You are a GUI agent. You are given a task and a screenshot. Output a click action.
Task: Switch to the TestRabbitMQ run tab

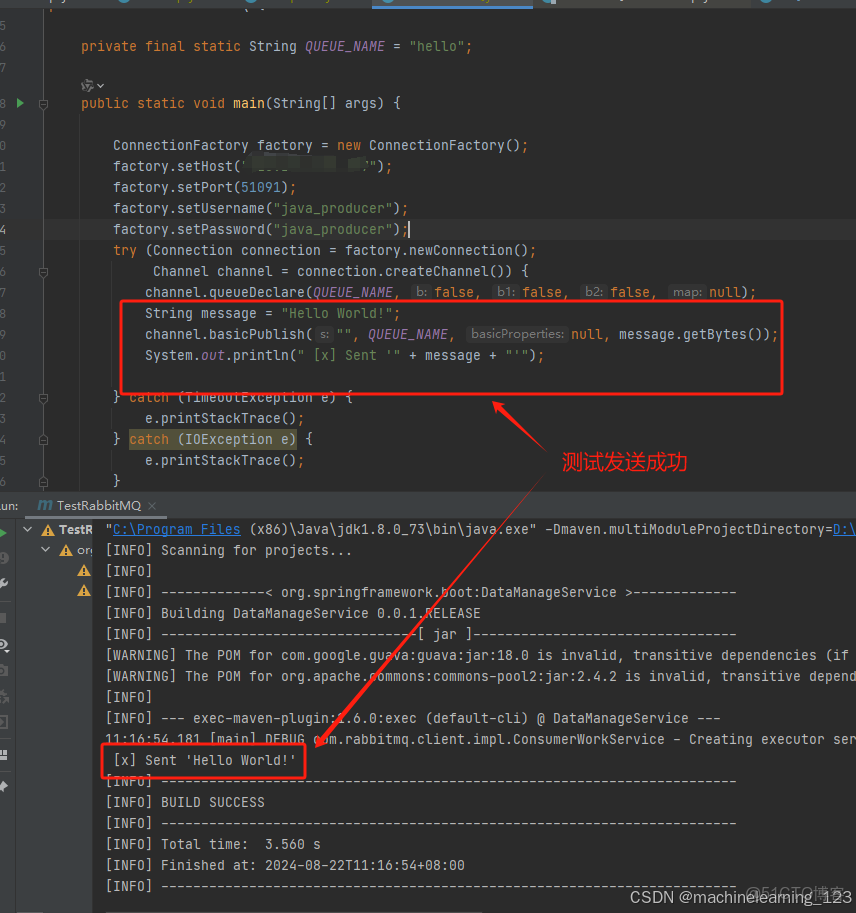[91, 505]
